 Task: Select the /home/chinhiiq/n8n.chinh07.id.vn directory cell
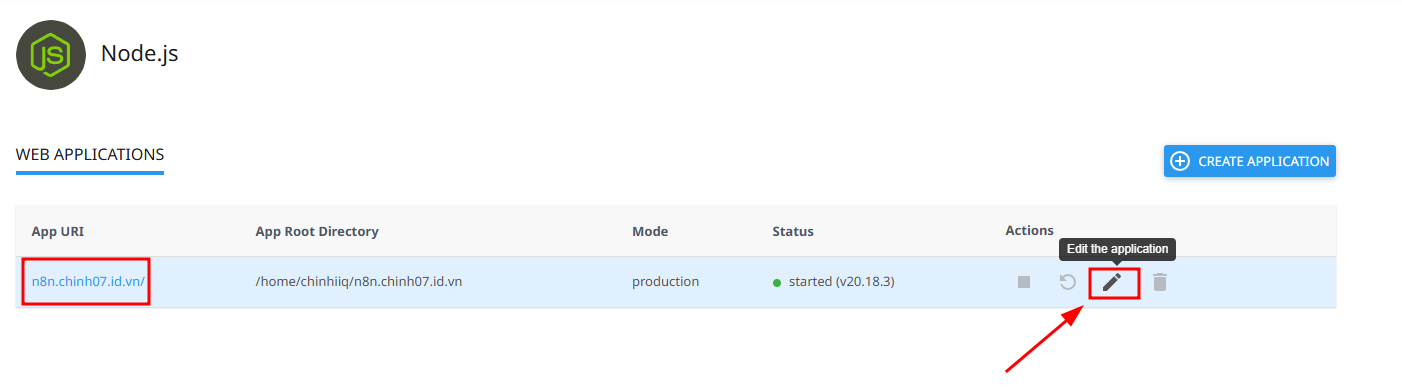(x=359, y=281)
